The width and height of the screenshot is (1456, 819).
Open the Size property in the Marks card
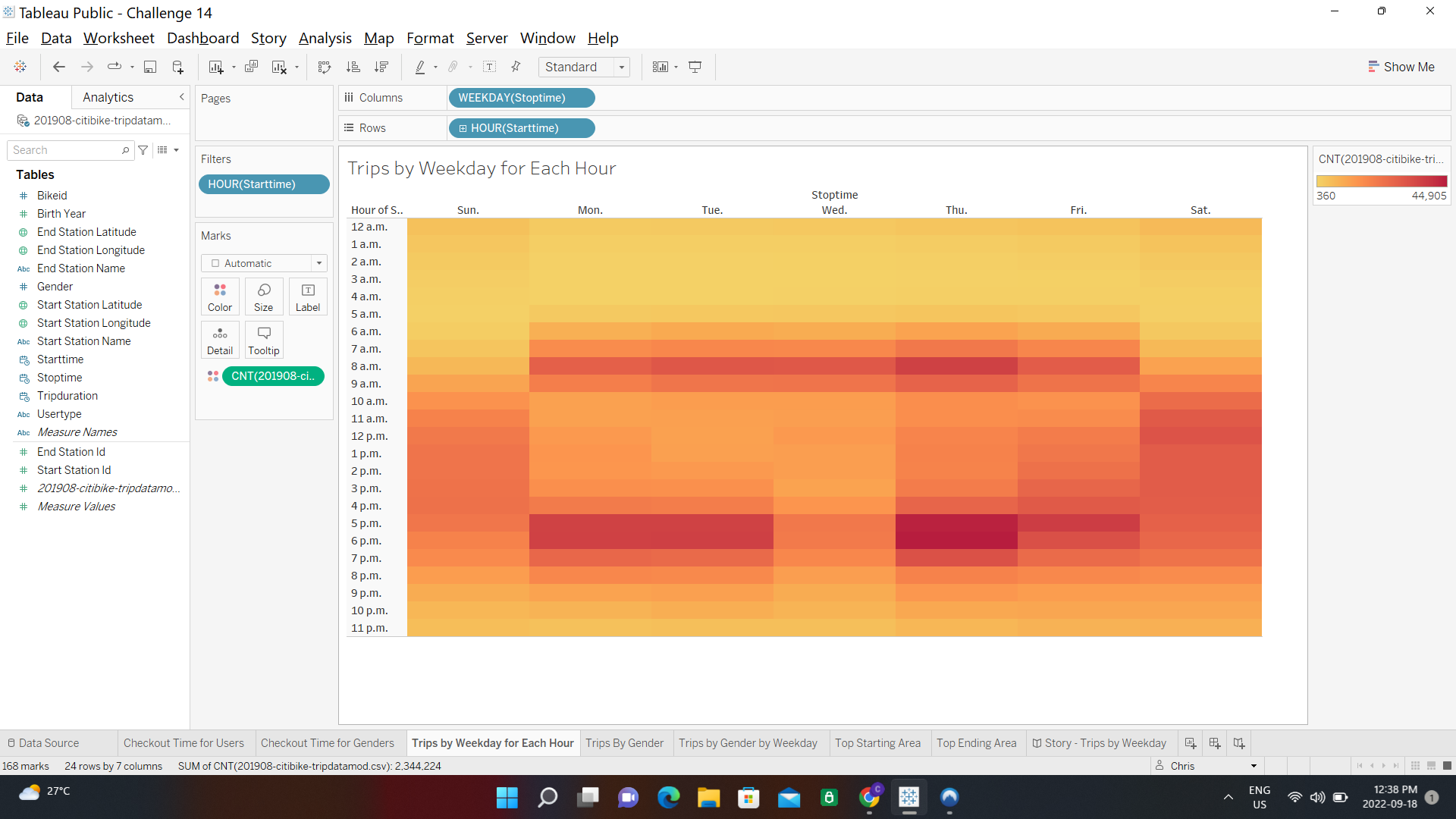[x=263, y=297]
